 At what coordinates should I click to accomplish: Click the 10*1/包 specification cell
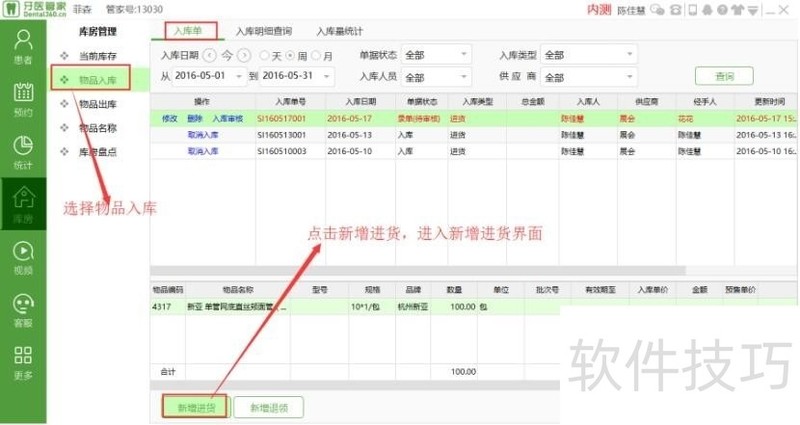[x=365, y=307]
